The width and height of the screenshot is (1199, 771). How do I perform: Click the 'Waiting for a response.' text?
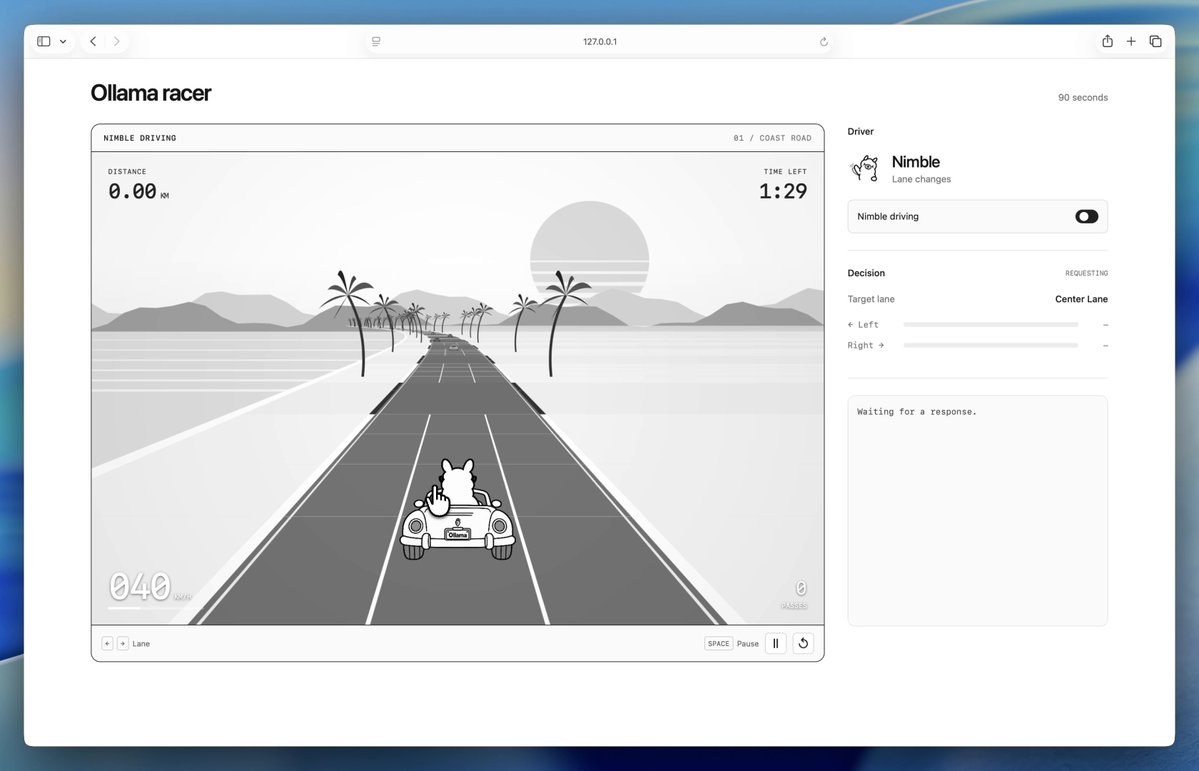click(x=917, y=412)
